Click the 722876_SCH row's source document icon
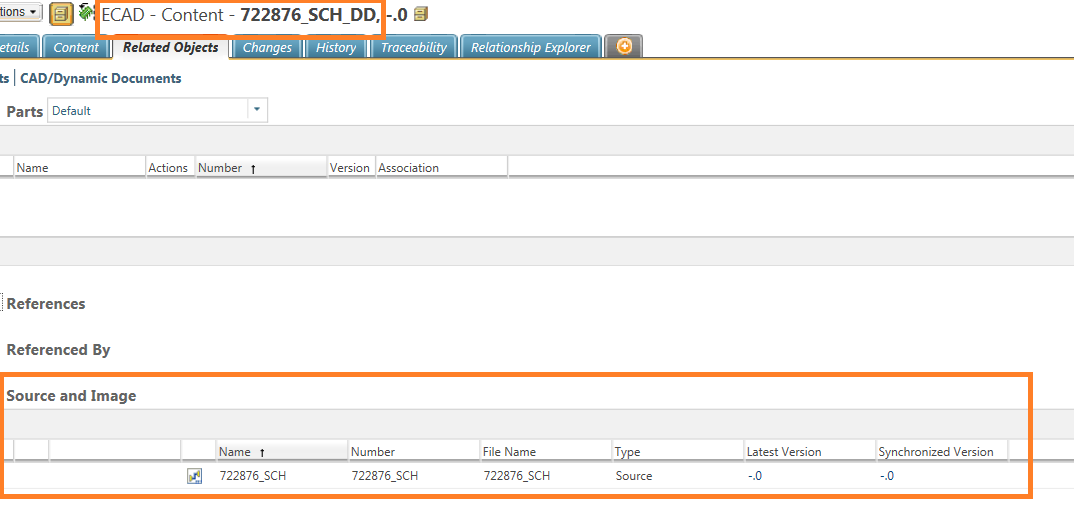1087x524 pixels. (195, 476)
